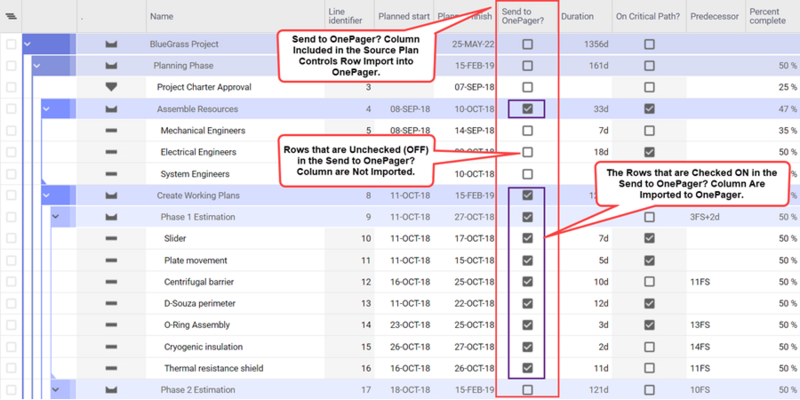Check Send to OnePager for Phase 2 Estimation

[528, 390]
